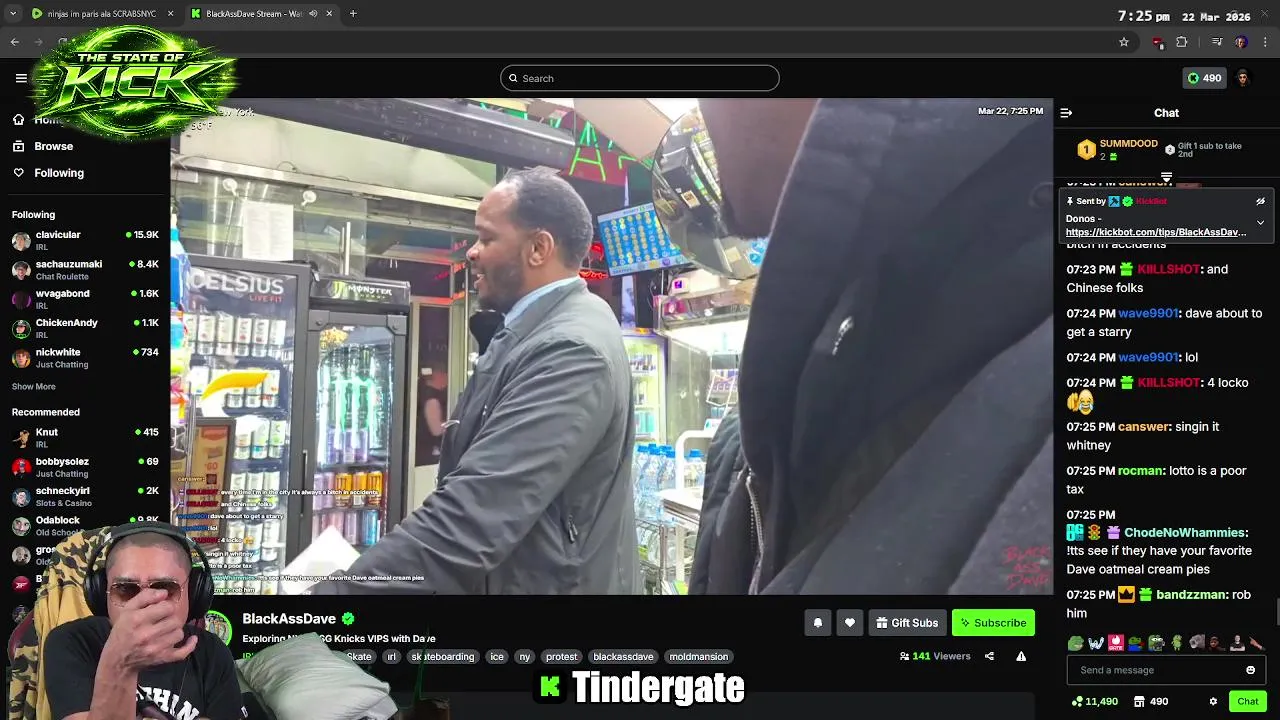Click the Browse sidebar icon
The height and width of the screenshot is (720, 1280).
(18, 146)
